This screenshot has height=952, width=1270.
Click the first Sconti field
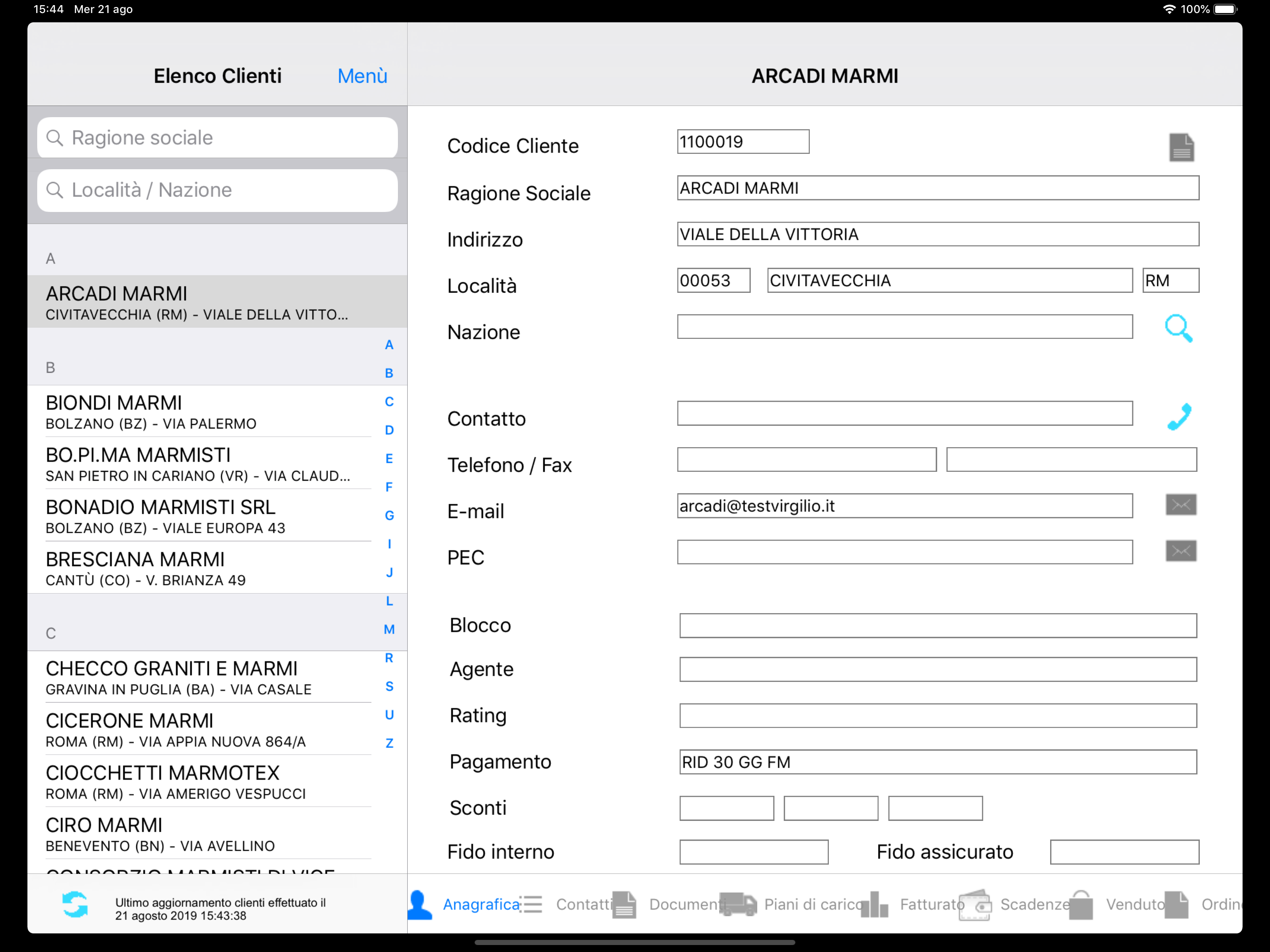tap(727, 808)
